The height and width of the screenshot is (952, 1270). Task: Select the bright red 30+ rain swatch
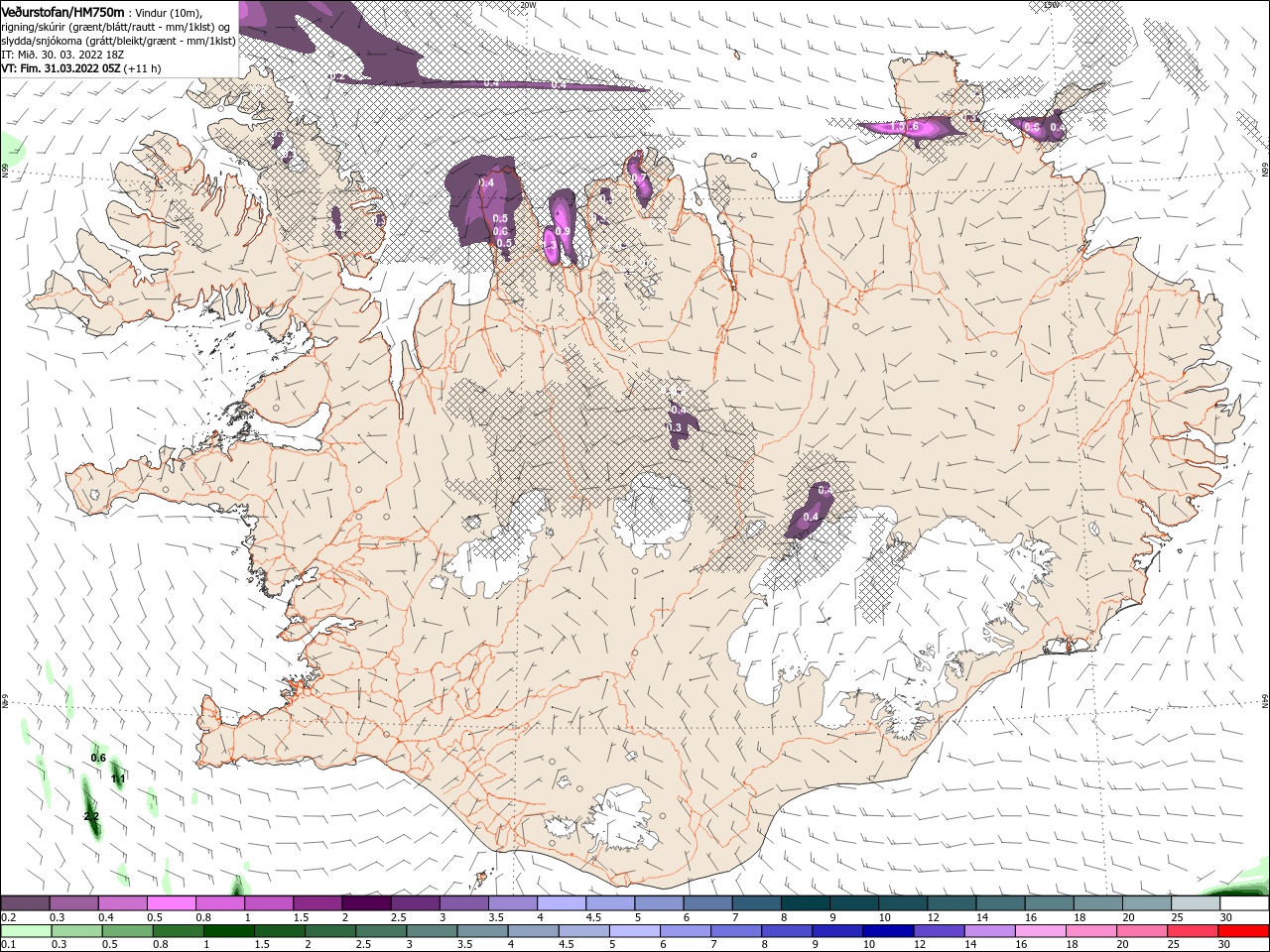(1244, 931)
